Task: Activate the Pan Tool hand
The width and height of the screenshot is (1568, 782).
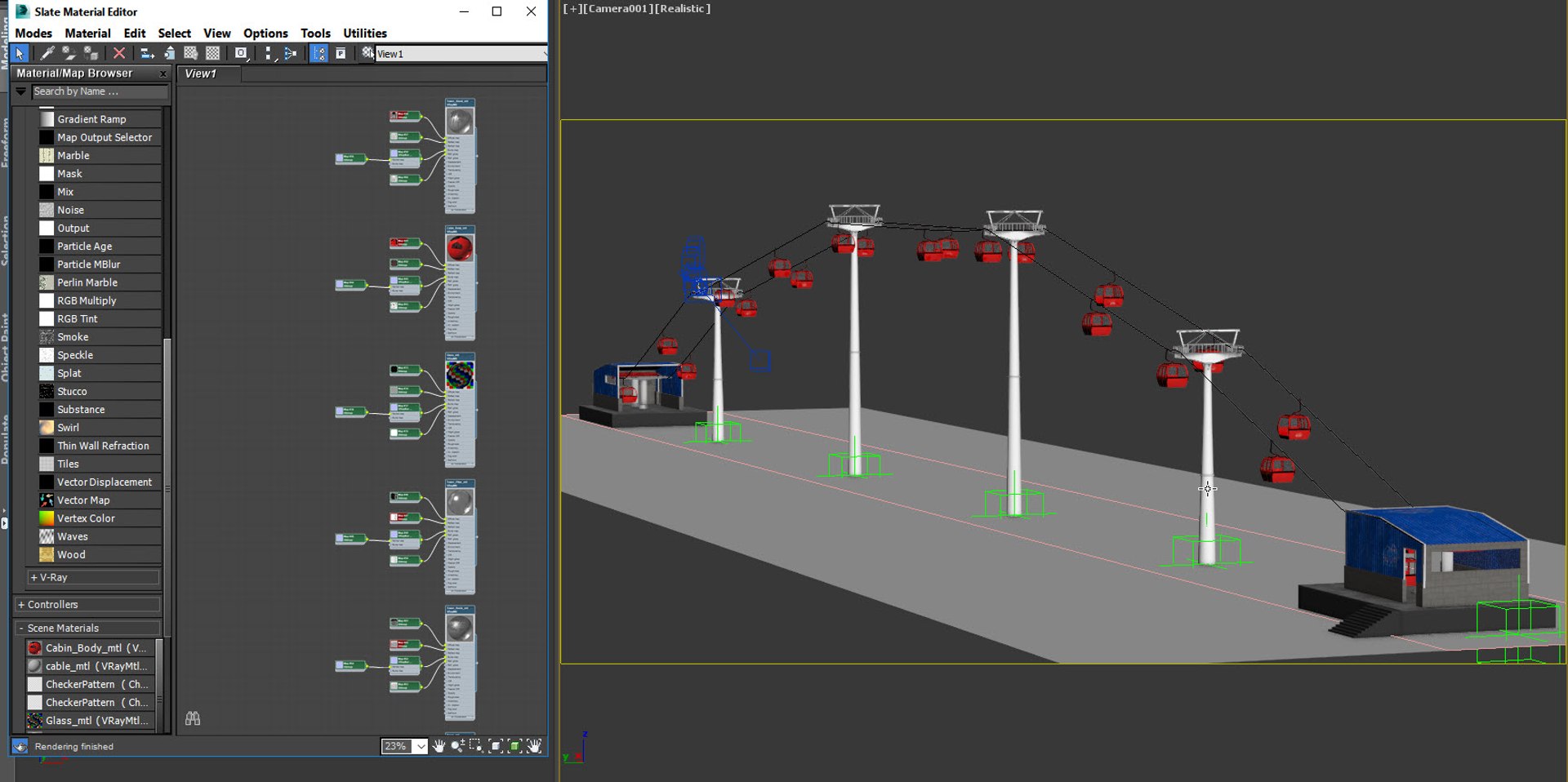Action: click(x=439, y=745)
